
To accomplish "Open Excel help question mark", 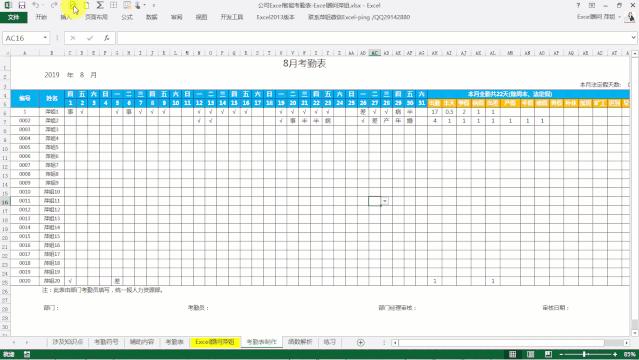I will pyautogui.click(x=578, y=5).
